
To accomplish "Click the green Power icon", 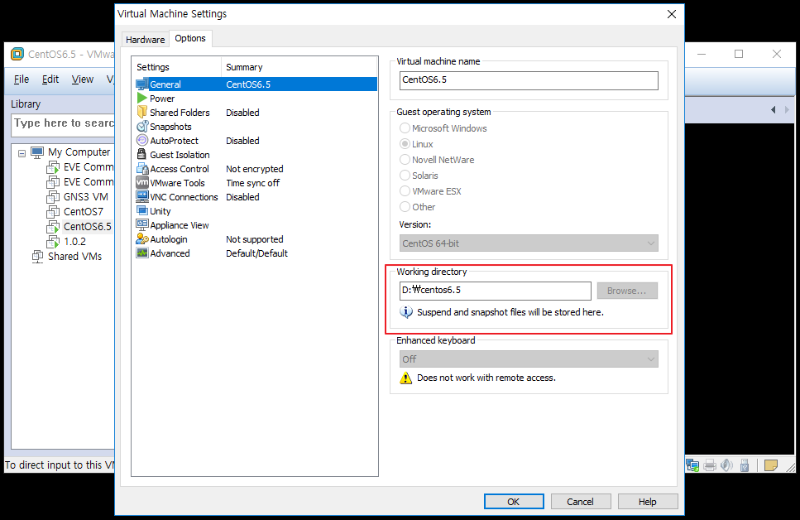I will 142,98.
